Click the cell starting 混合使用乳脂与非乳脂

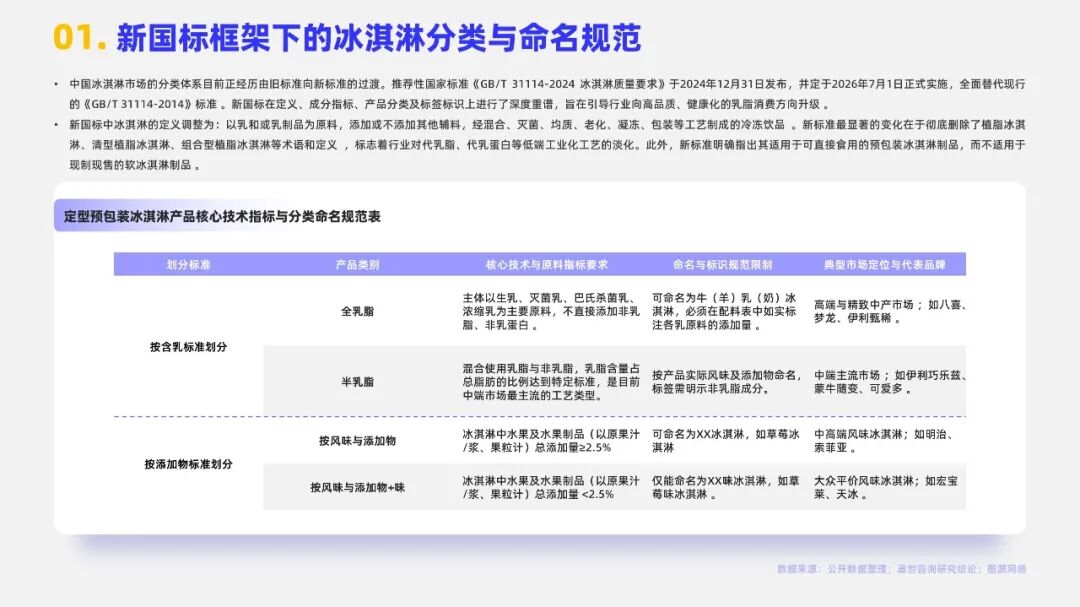pyautogui.click(x=551, y=382)
